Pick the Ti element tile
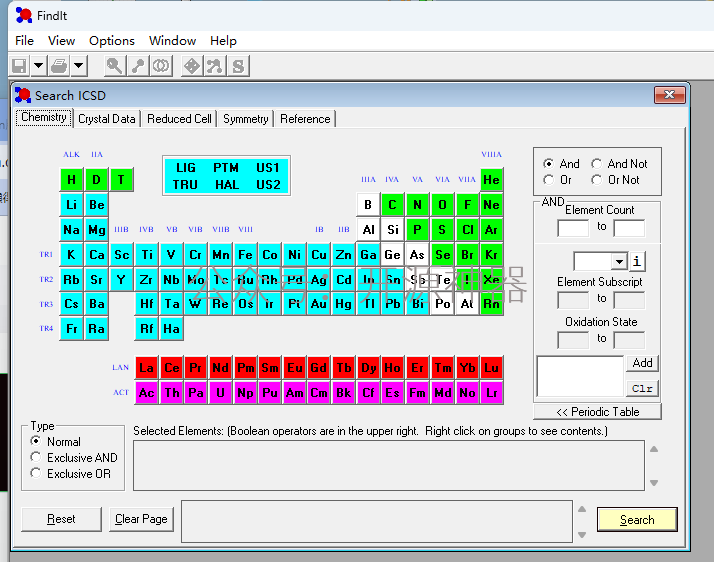 [147, 255]
